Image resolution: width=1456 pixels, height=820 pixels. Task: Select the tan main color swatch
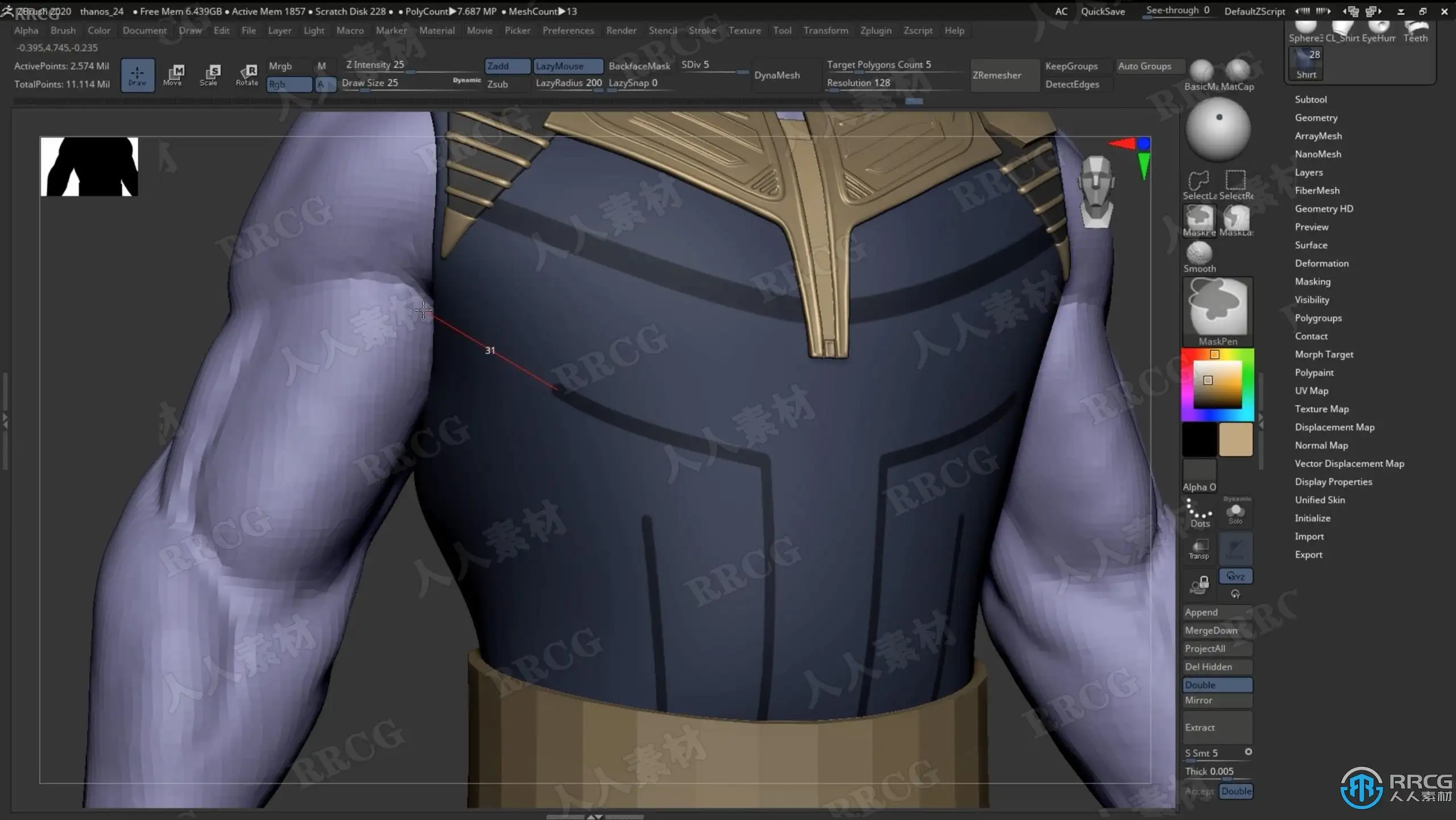[x=1235, y=439]
